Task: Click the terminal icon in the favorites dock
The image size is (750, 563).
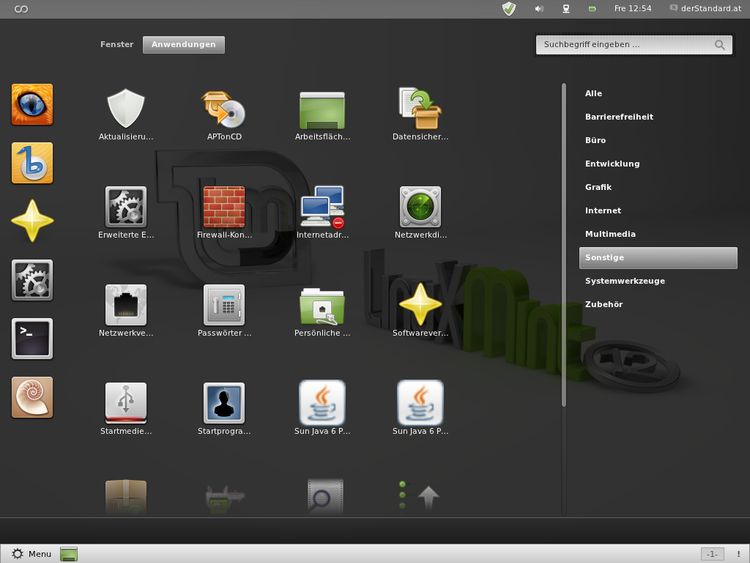Action: (x=32, y=339)
